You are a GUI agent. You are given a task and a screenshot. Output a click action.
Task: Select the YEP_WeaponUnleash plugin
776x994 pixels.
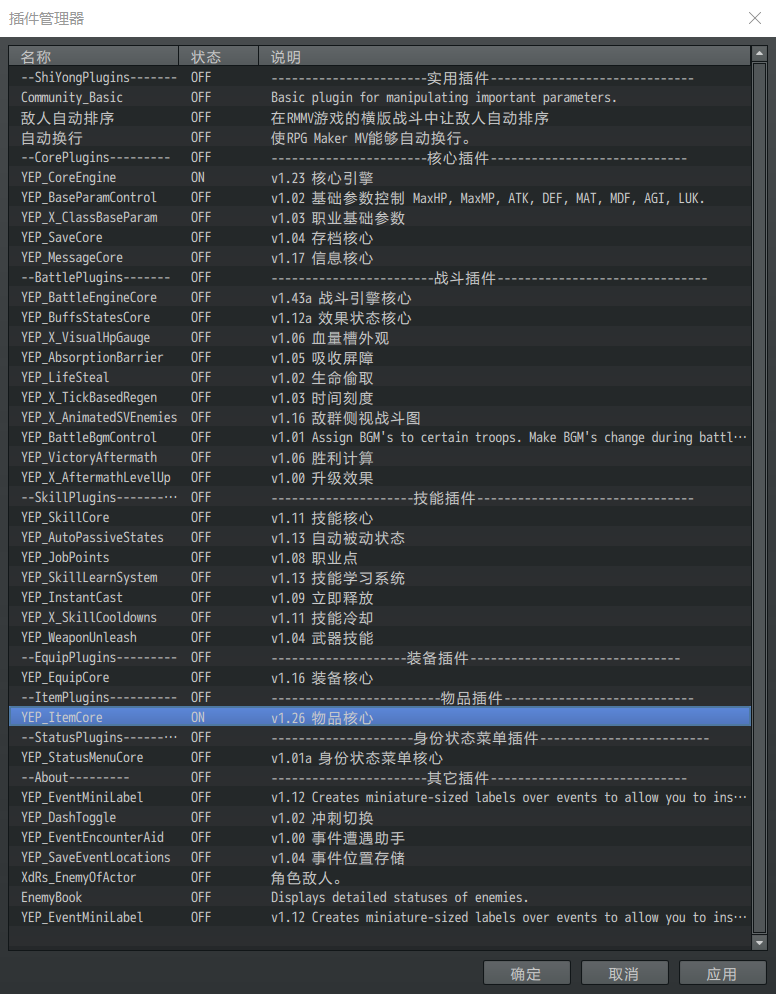coord(380,638)
